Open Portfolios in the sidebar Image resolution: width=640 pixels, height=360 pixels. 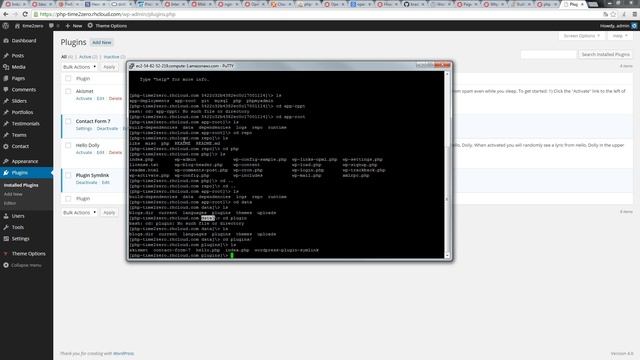[x=22, y=112]
